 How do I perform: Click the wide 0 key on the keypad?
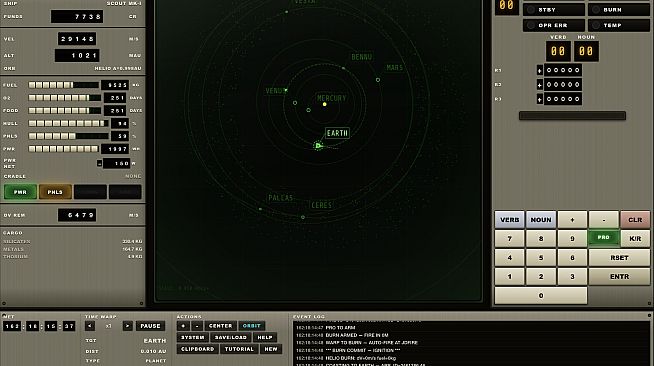[x=541, y=296]
